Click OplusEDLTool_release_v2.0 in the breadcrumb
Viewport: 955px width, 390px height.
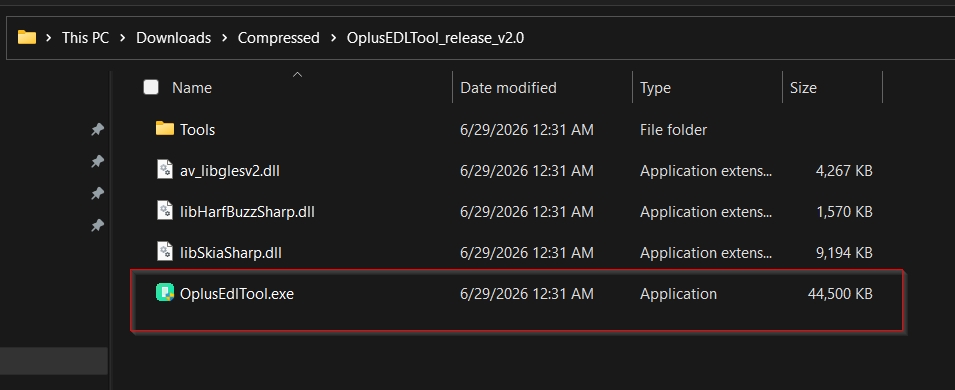435,38
